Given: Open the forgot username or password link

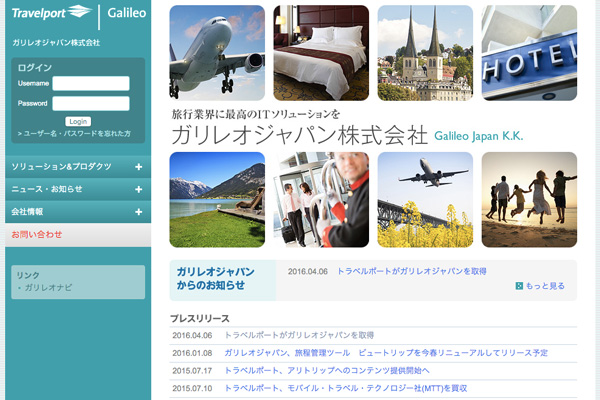Looking at the screenshot, I should 74,134.
